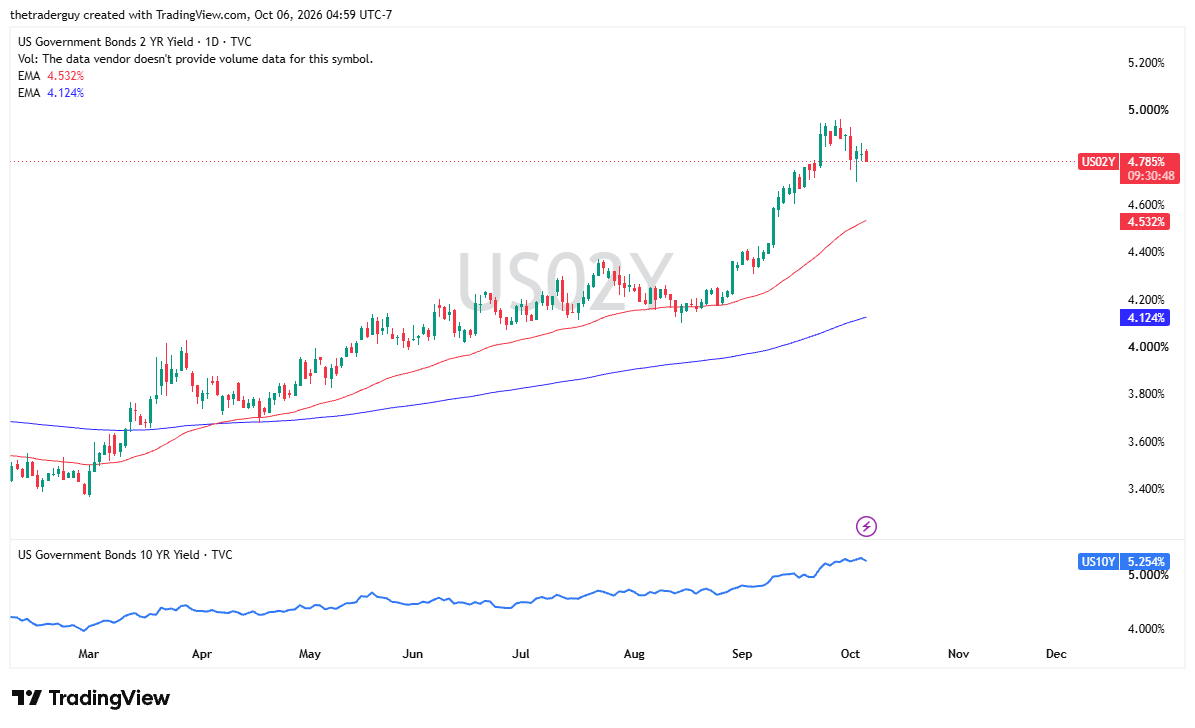This screenshot has height=728, width=1195.
Task: Click the Mar label on the time axis
Action: [88, 654]
